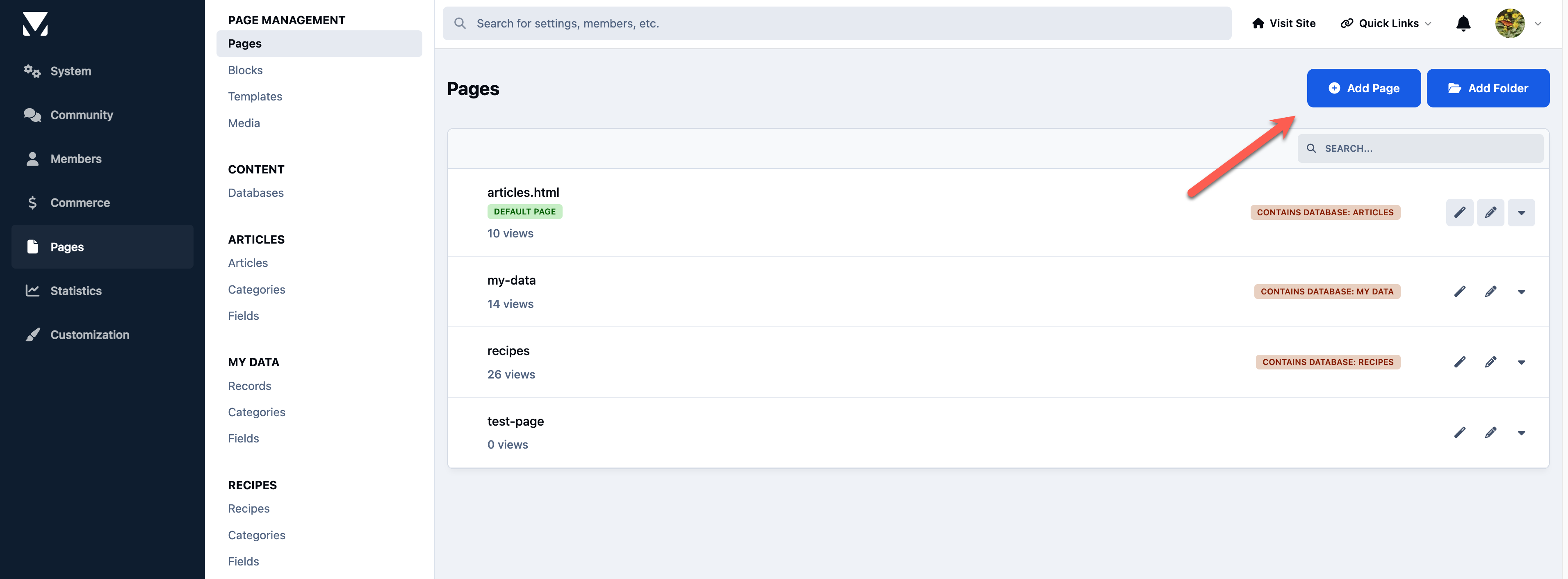
Task: Click the eraser-tipped pencil icon for articles.html
Action: [1490, 212]
